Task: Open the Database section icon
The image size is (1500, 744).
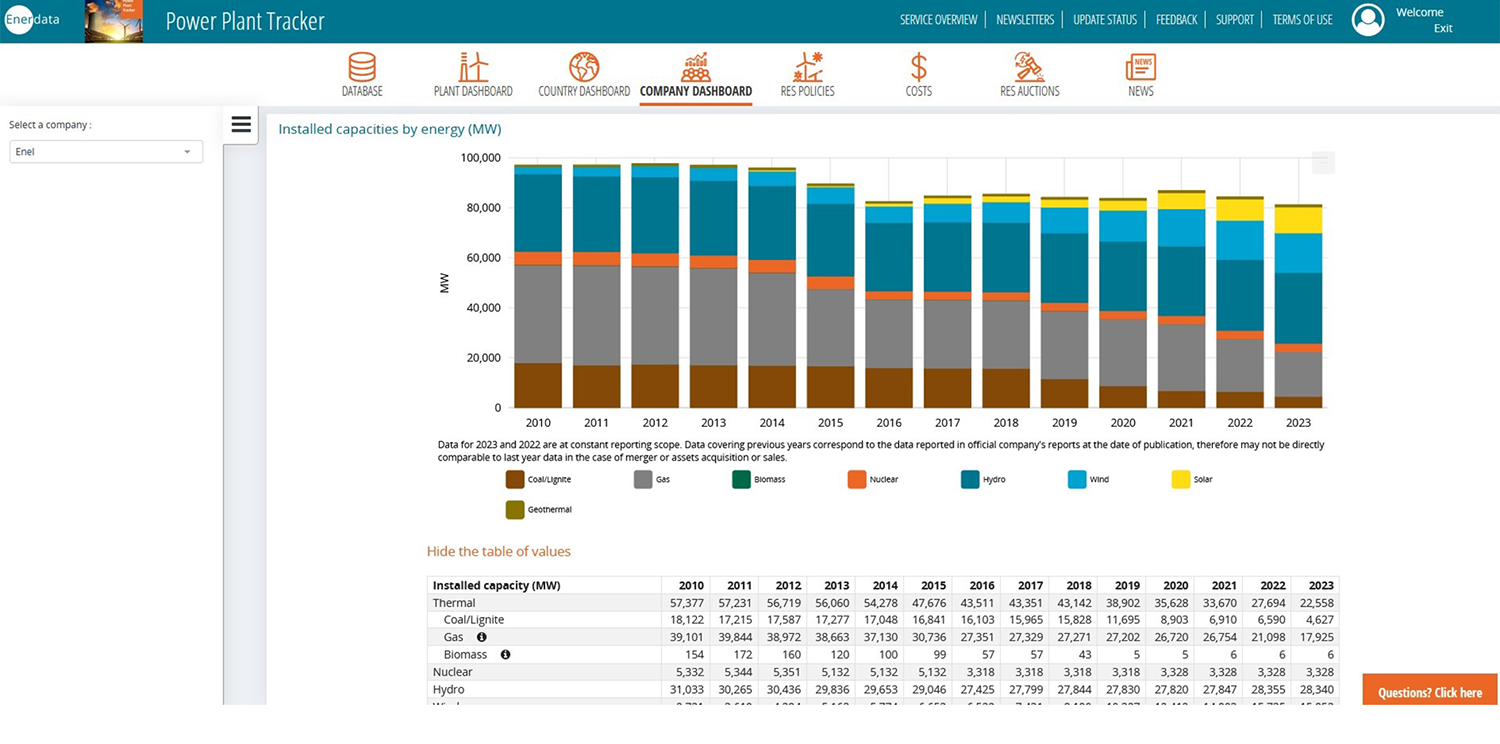Action: click(362, 67)
